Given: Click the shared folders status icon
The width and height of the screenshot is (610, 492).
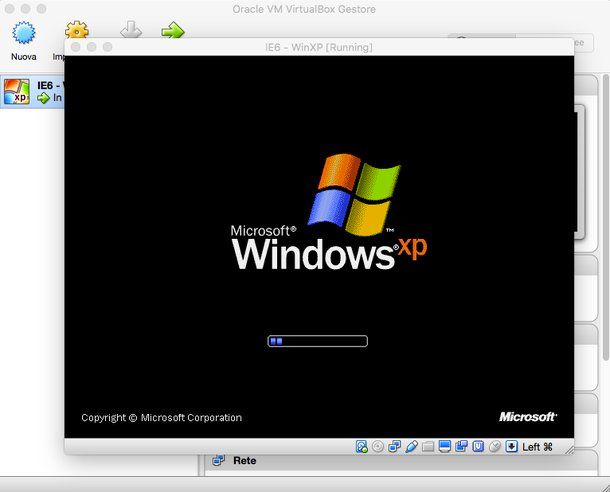Looking at the screenshot, I should [428, 446].
